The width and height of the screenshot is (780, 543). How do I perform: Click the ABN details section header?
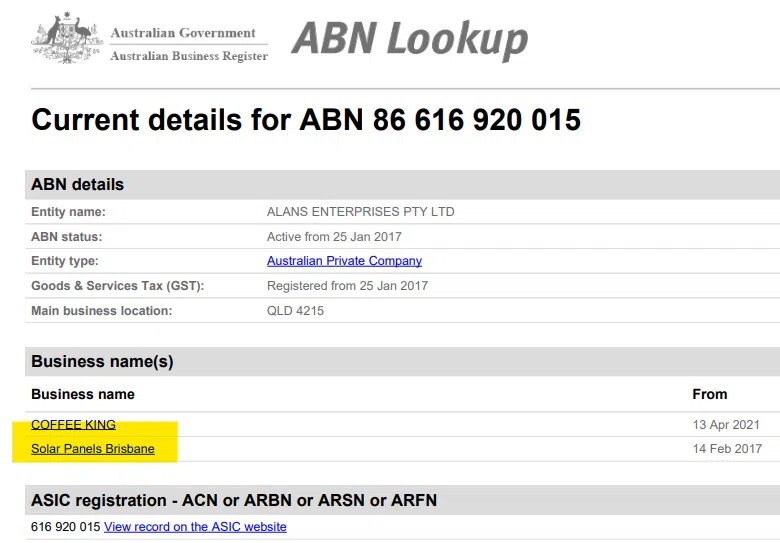(402, 184)
